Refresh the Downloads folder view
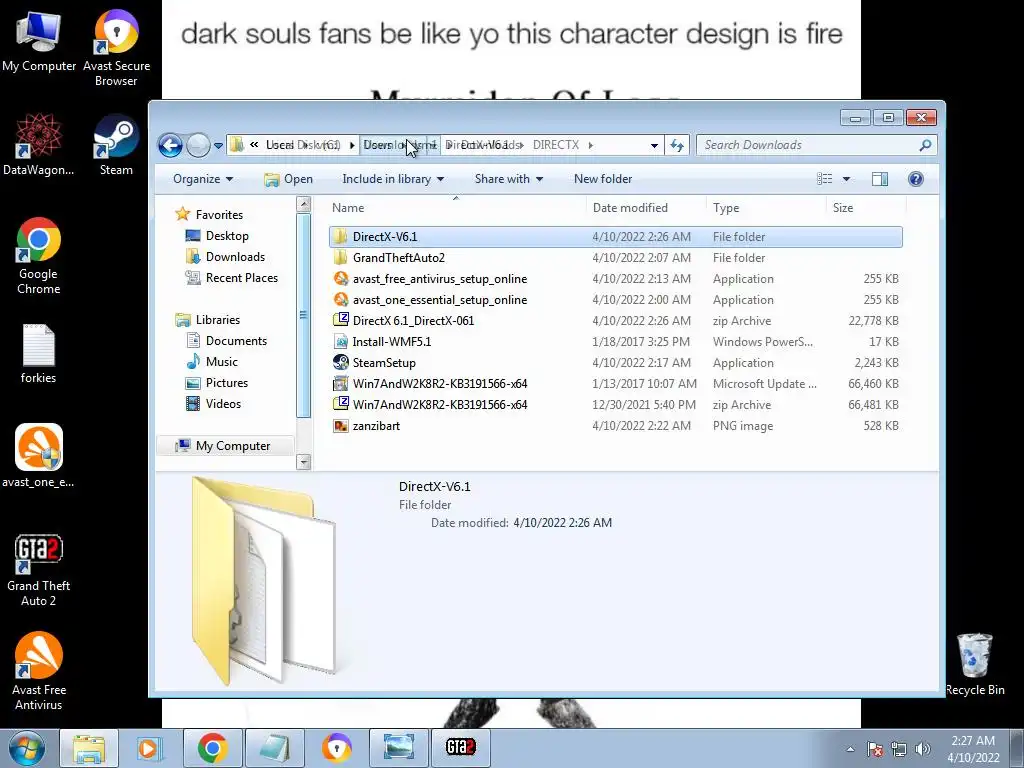The width and height of the screenshot is (1024, 768). [677, 145]
